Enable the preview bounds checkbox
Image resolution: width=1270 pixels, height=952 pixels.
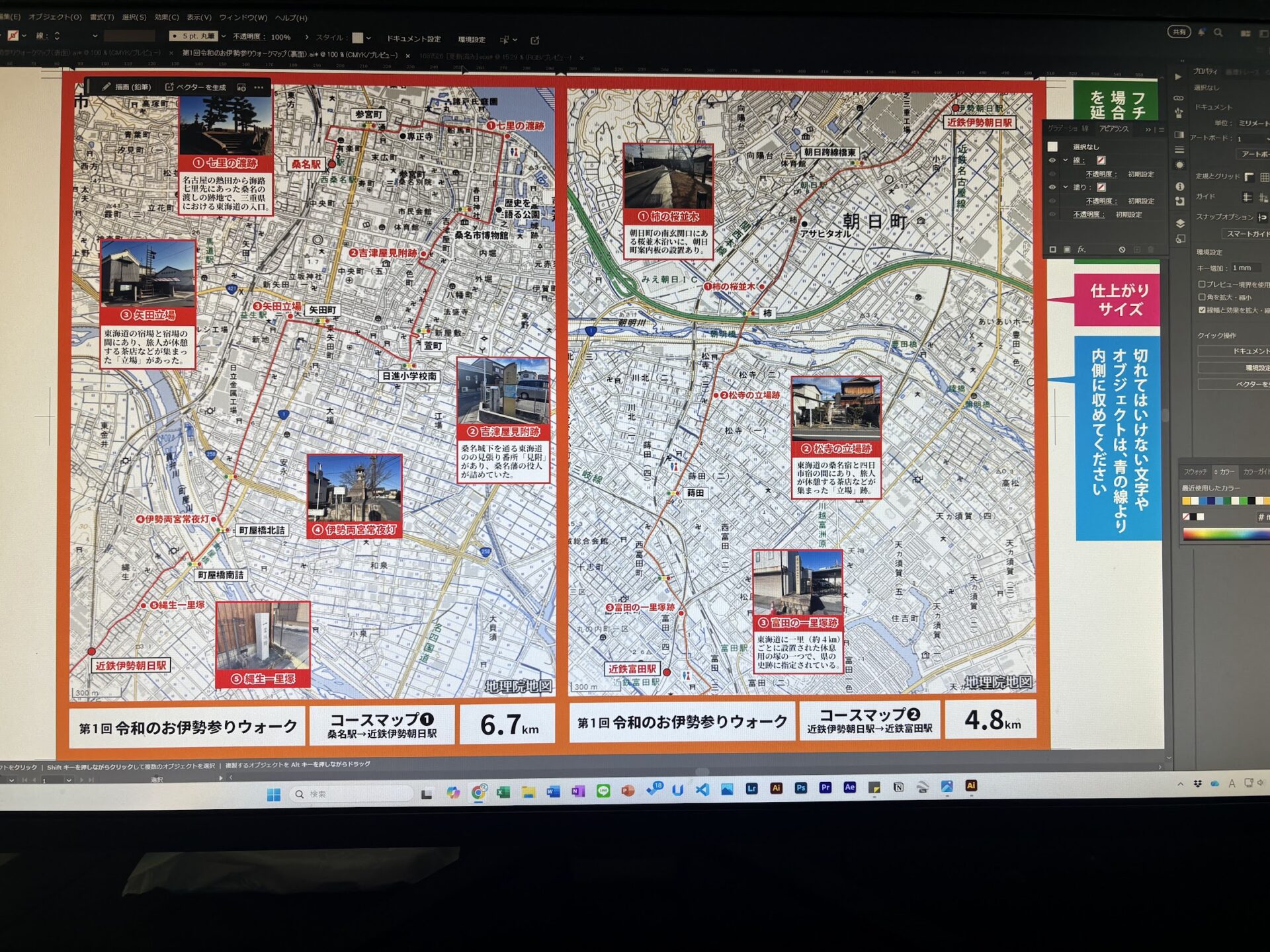click(x=1202, y=284)
